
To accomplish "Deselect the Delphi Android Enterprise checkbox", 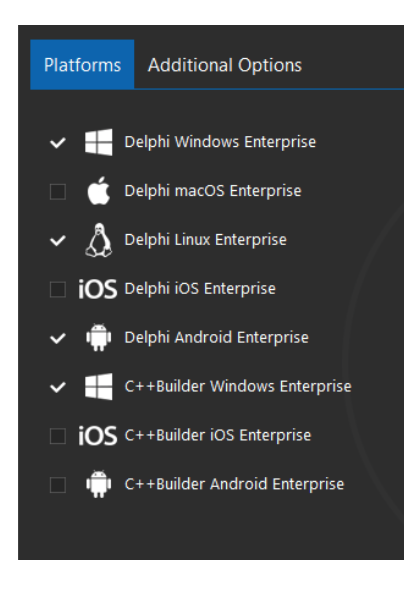I will tap(58, 338).
